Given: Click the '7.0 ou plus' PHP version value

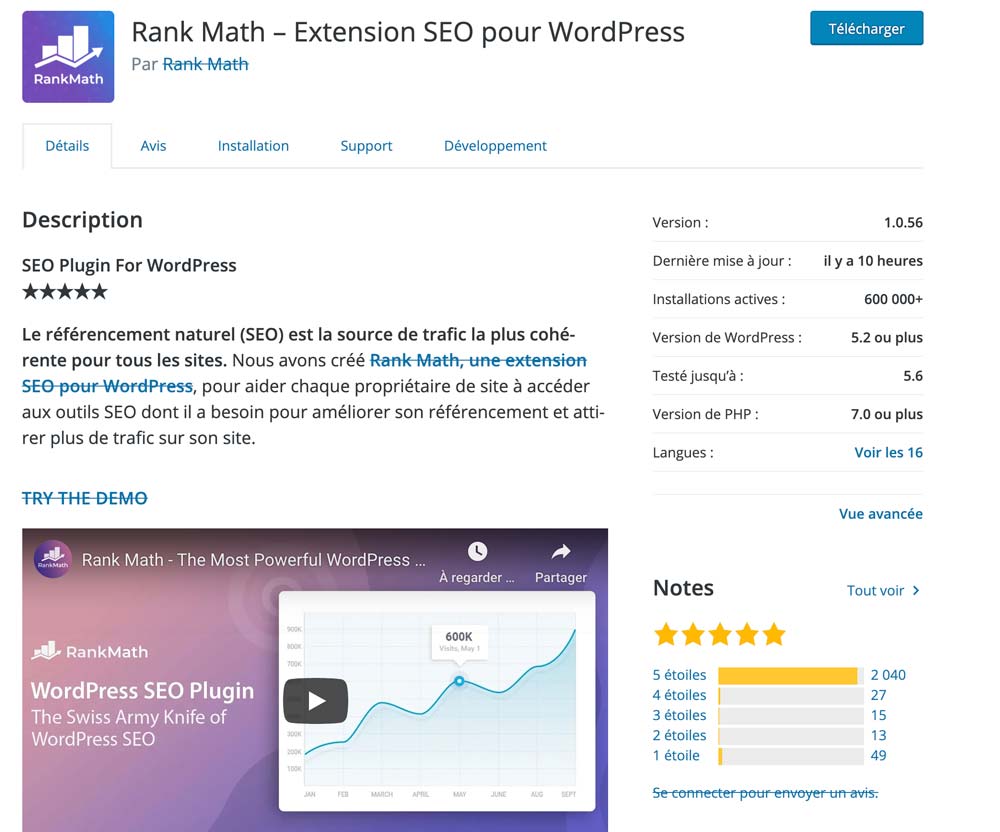Looking at the screenshot, I should [x=886, y=414].
